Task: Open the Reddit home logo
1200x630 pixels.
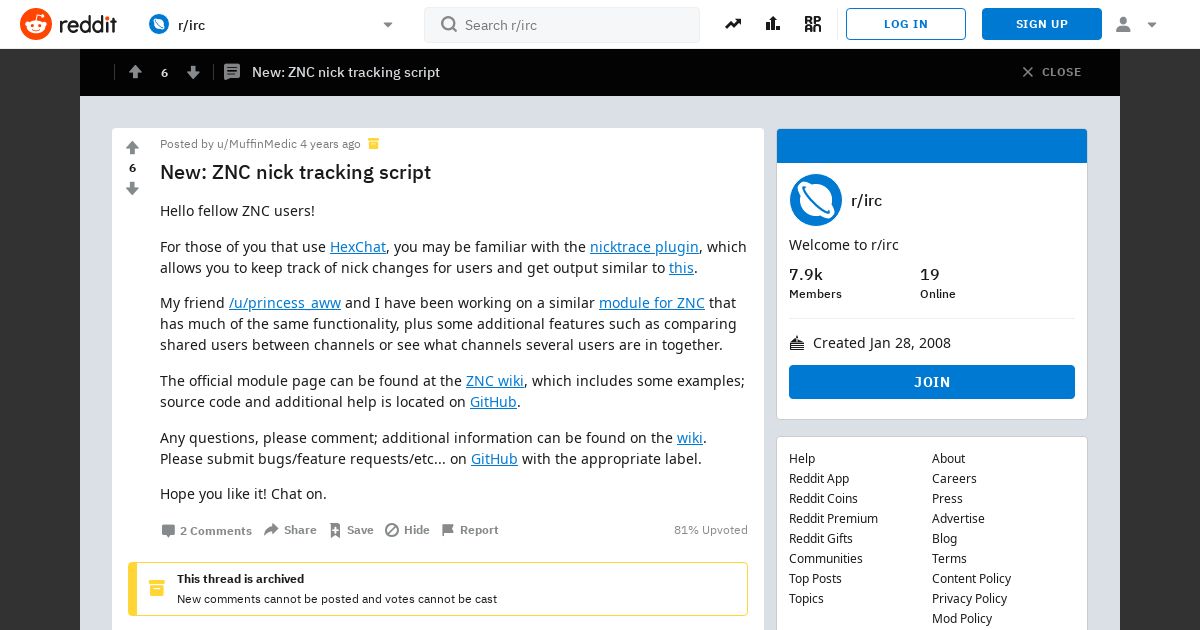Action: pyautogui.click(x=68, y=24)
